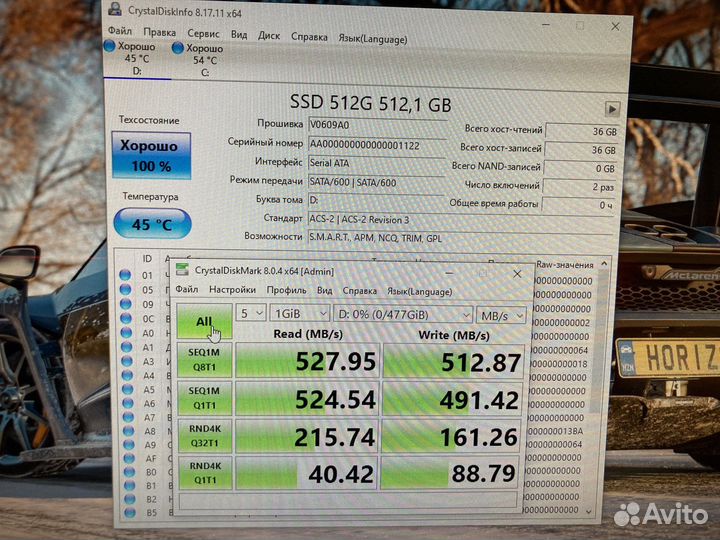Click transfer mode field SATA/600 | SATA/600
Screen dimensions: 720x540
[x=377, y=182]
